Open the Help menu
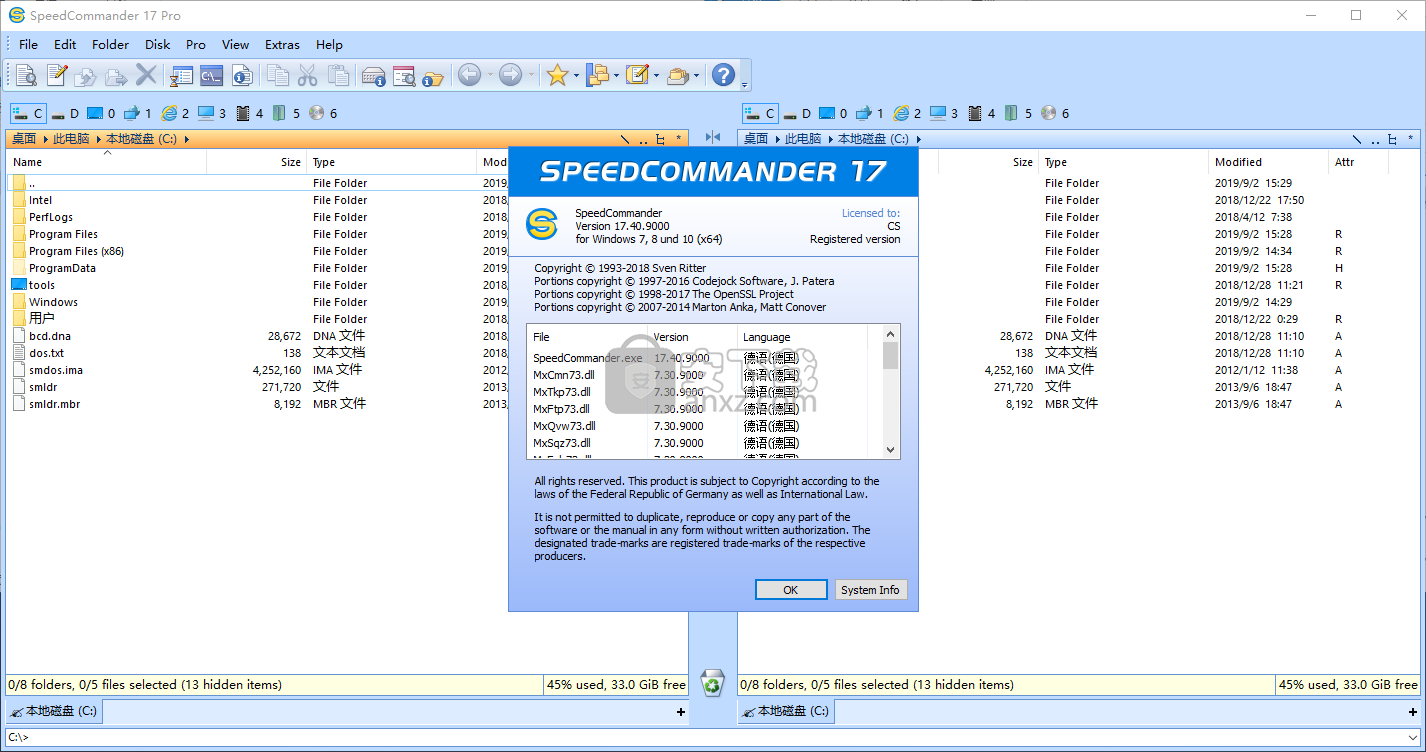This screenshot has height=752, width=1426. [x=329, y=44]
